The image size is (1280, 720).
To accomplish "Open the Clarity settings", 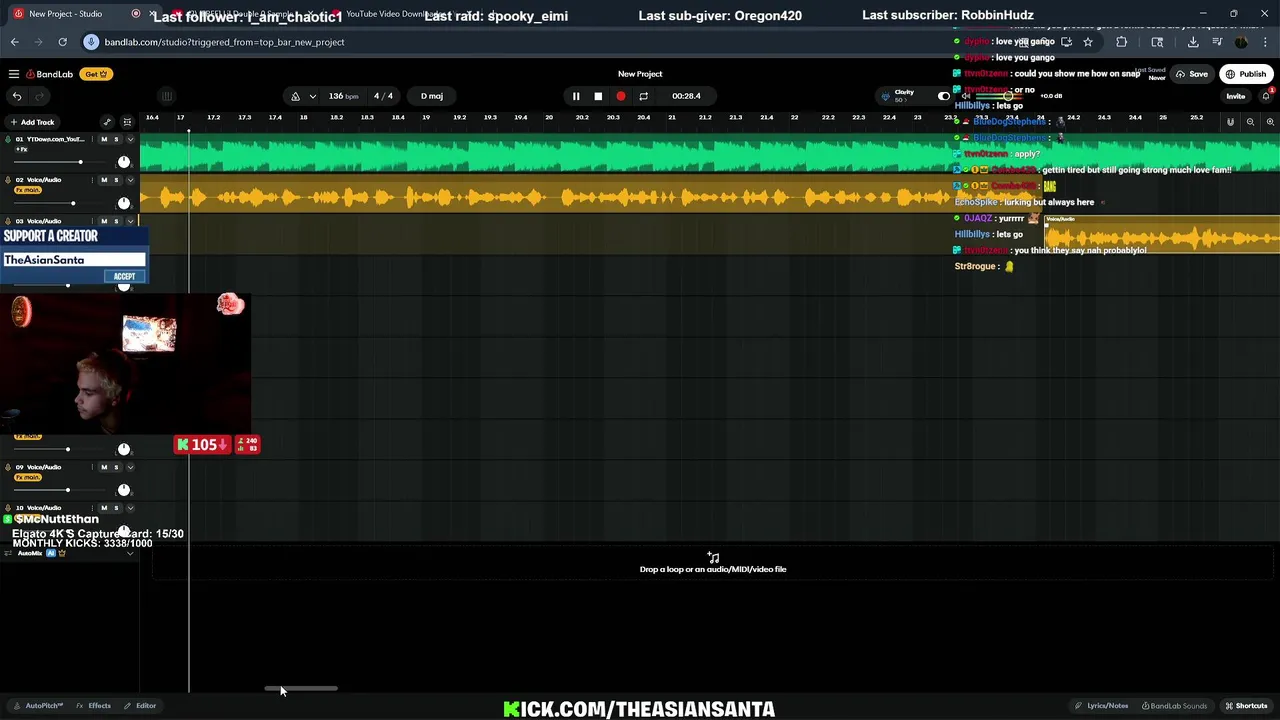I will 902,95.
